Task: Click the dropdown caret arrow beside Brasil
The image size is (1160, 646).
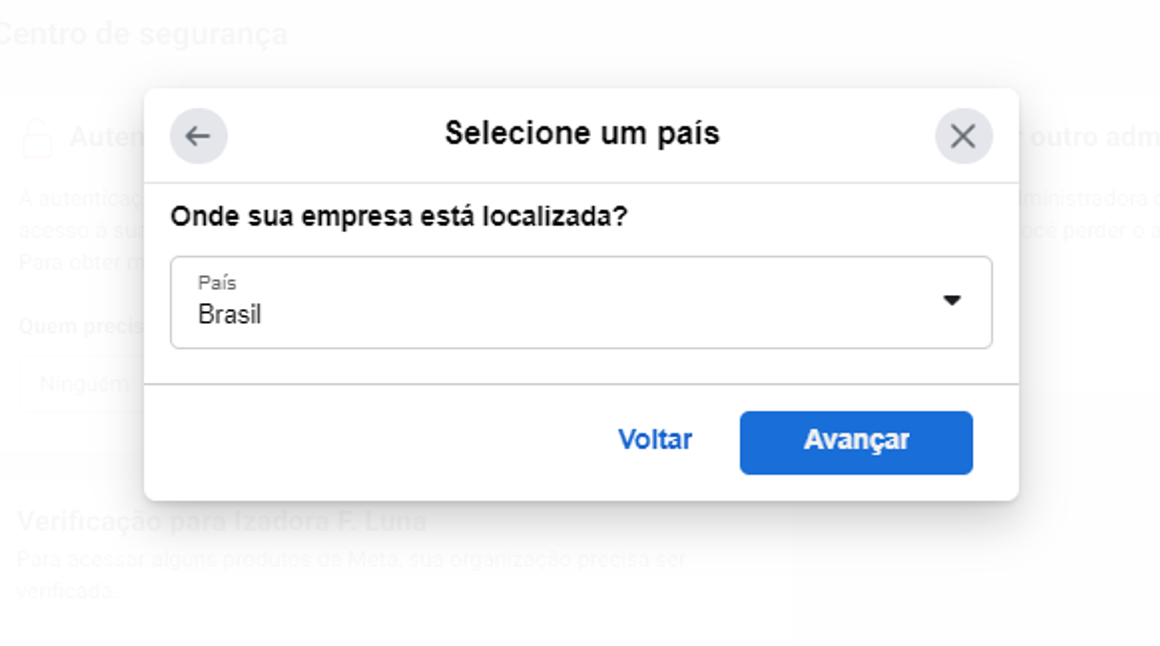Action: pyautogui.click(x=951, y=300)
